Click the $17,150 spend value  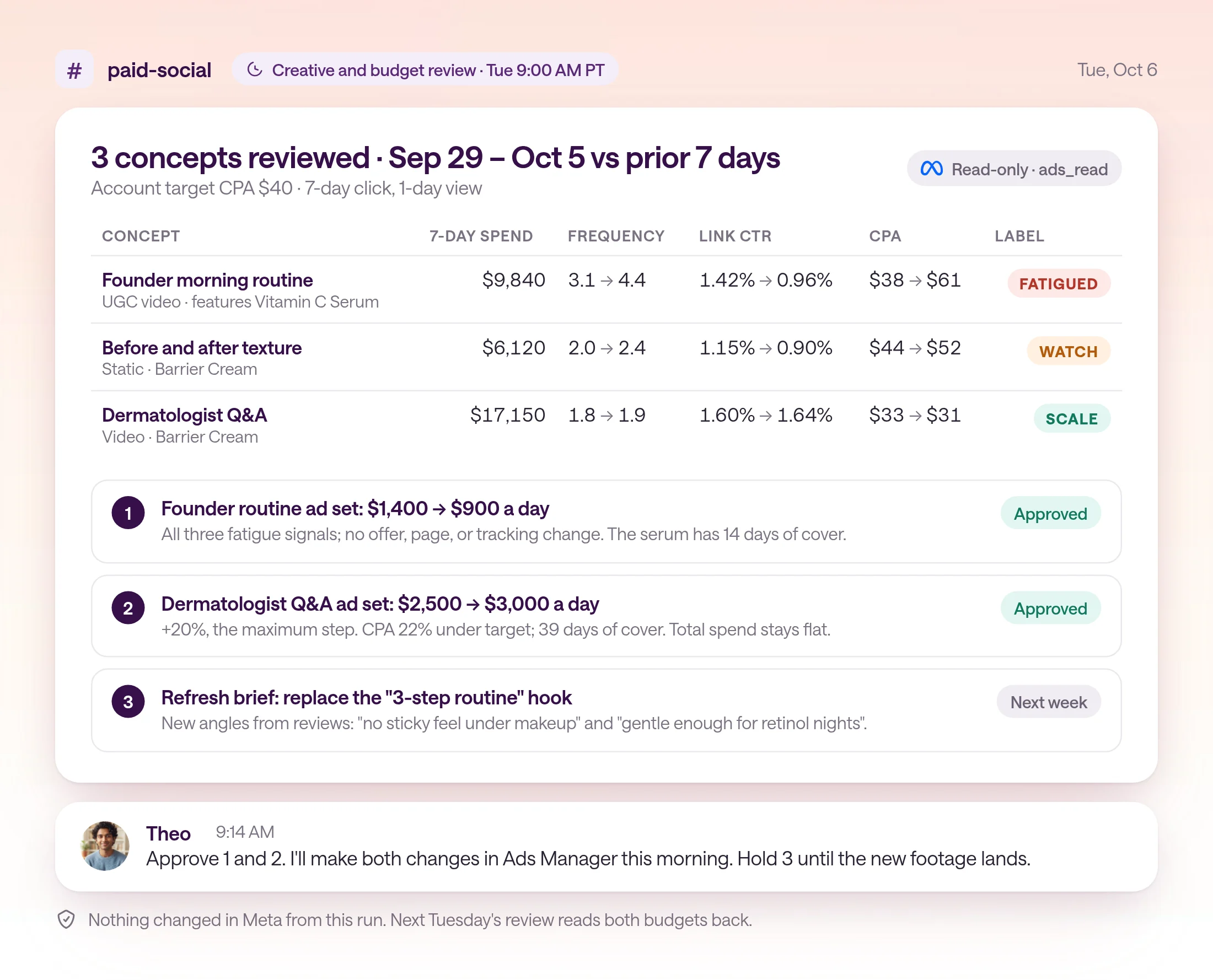(508, 415)
